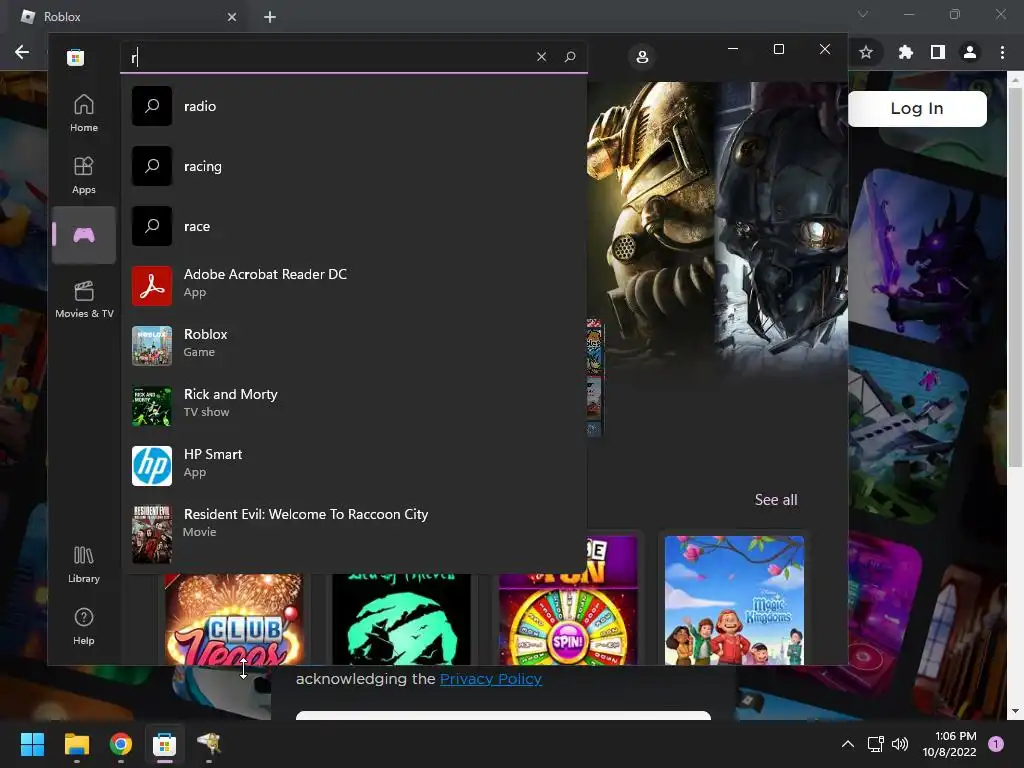Open the notification badge in tray
Viewport: 1024px width, 768px height.
996,744
